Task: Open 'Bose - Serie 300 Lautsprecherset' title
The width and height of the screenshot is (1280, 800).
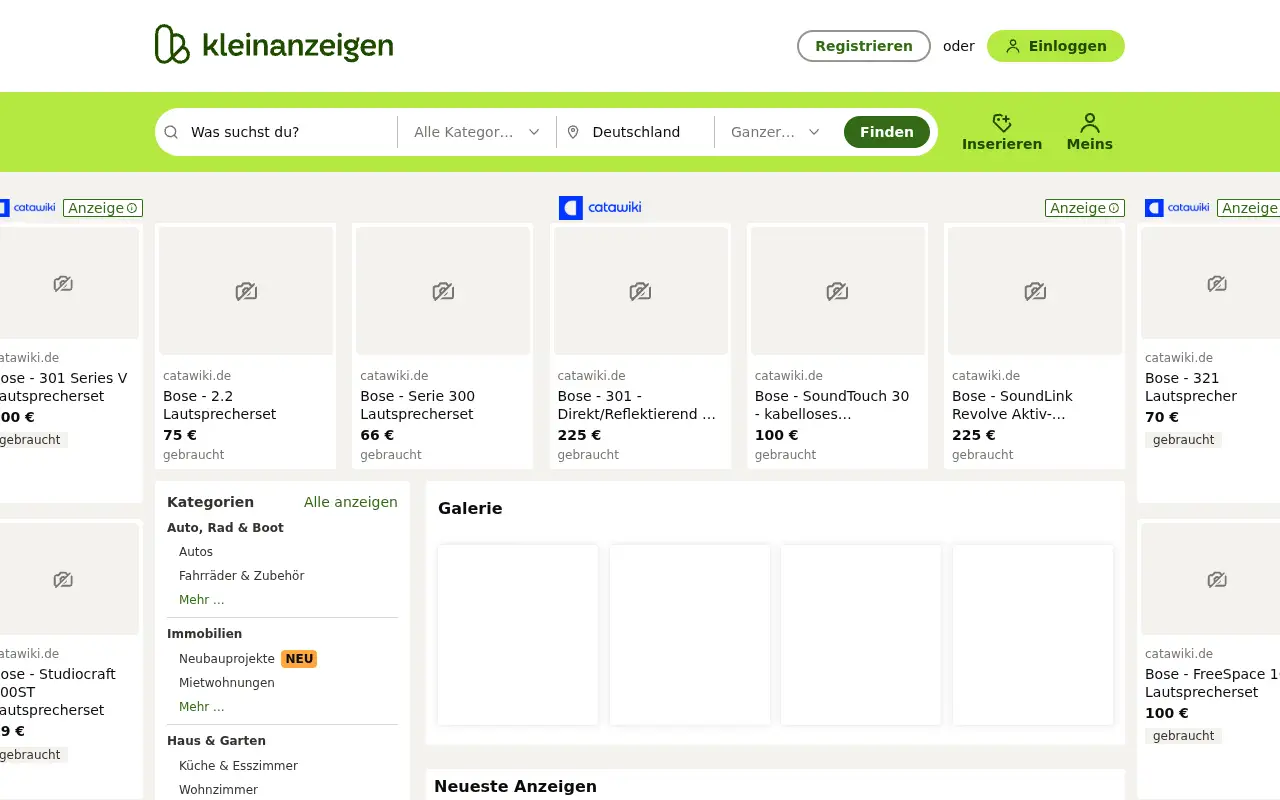Action: pyautogui.click(x=418, y=405)
